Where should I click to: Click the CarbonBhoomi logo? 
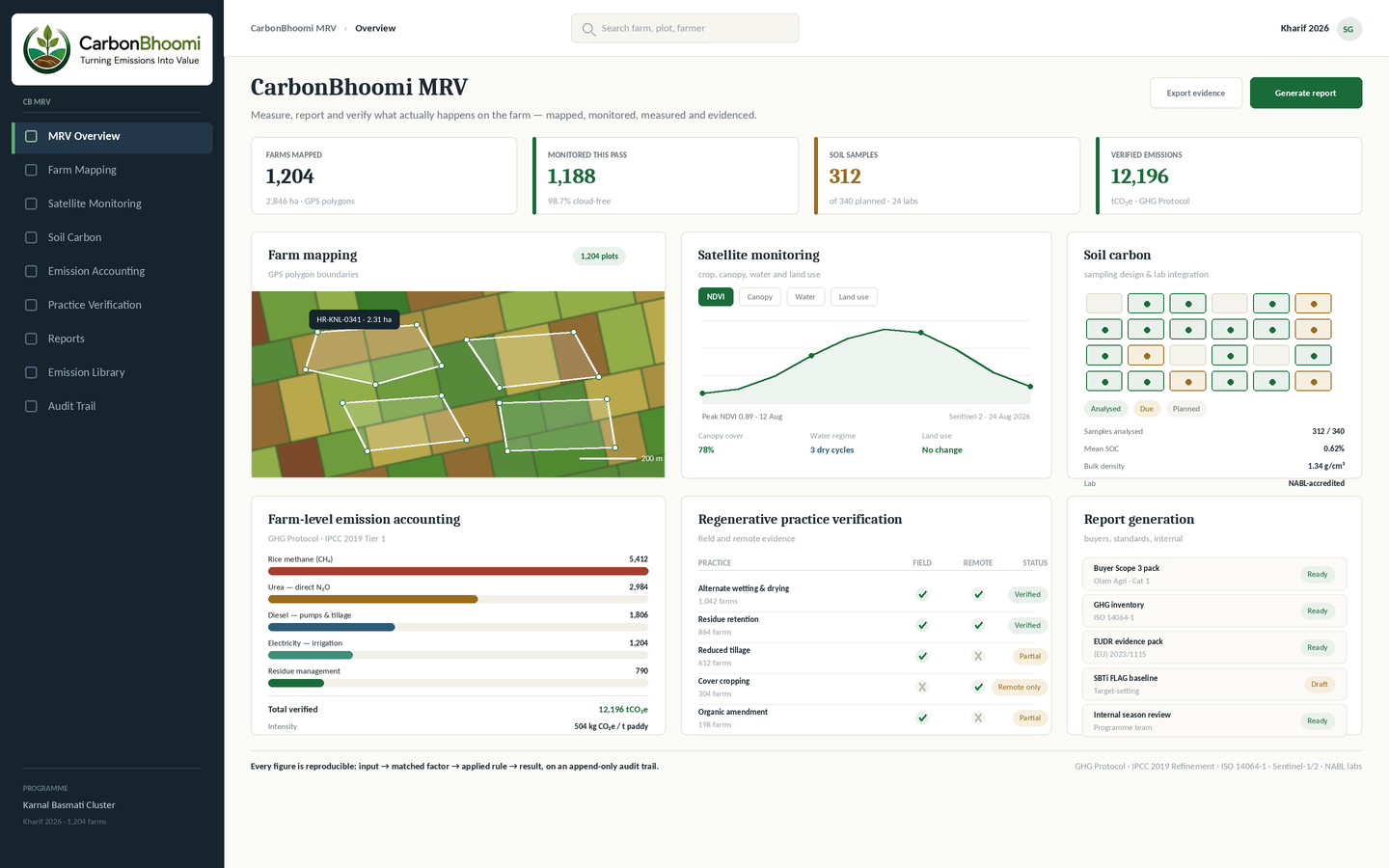click(112, 49)
